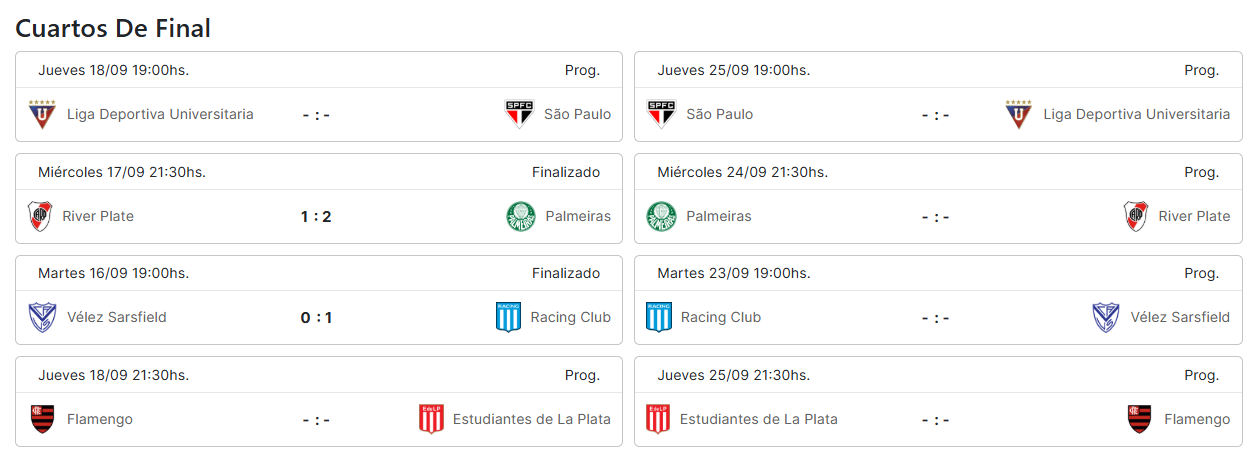1251x458 pixels.
Task: Click Racing Club crest in the 0:1 match
Action: (509, 318)
